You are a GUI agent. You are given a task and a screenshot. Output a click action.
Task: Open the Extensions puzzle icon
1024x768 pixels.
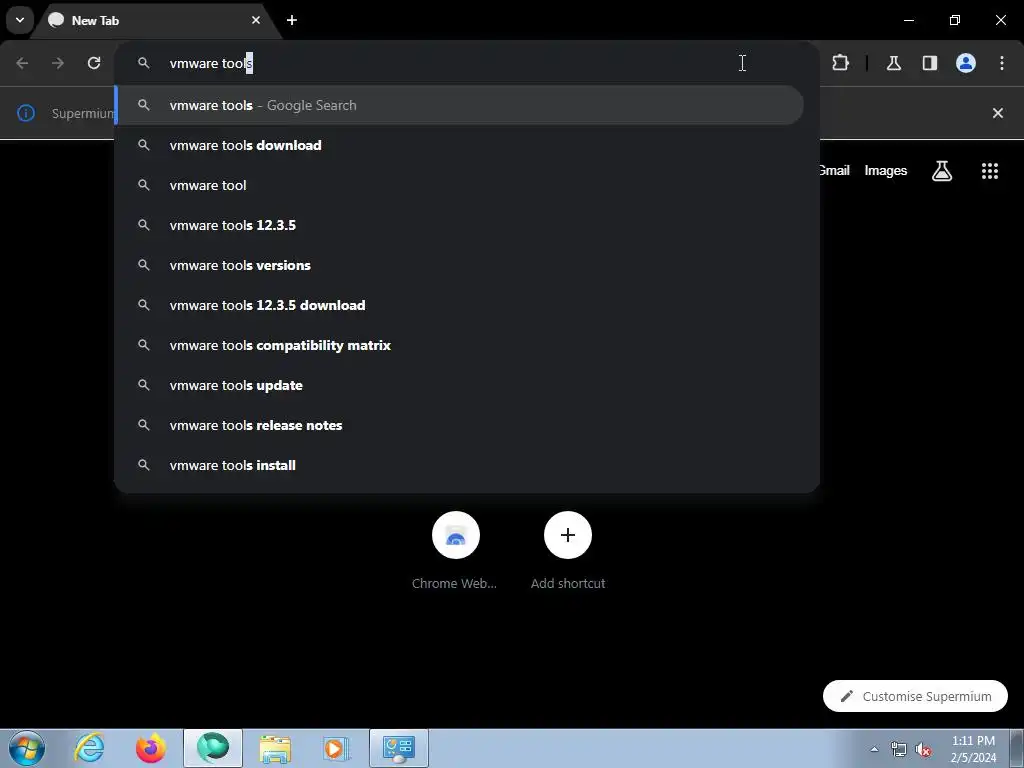click(x=840, y=63)
